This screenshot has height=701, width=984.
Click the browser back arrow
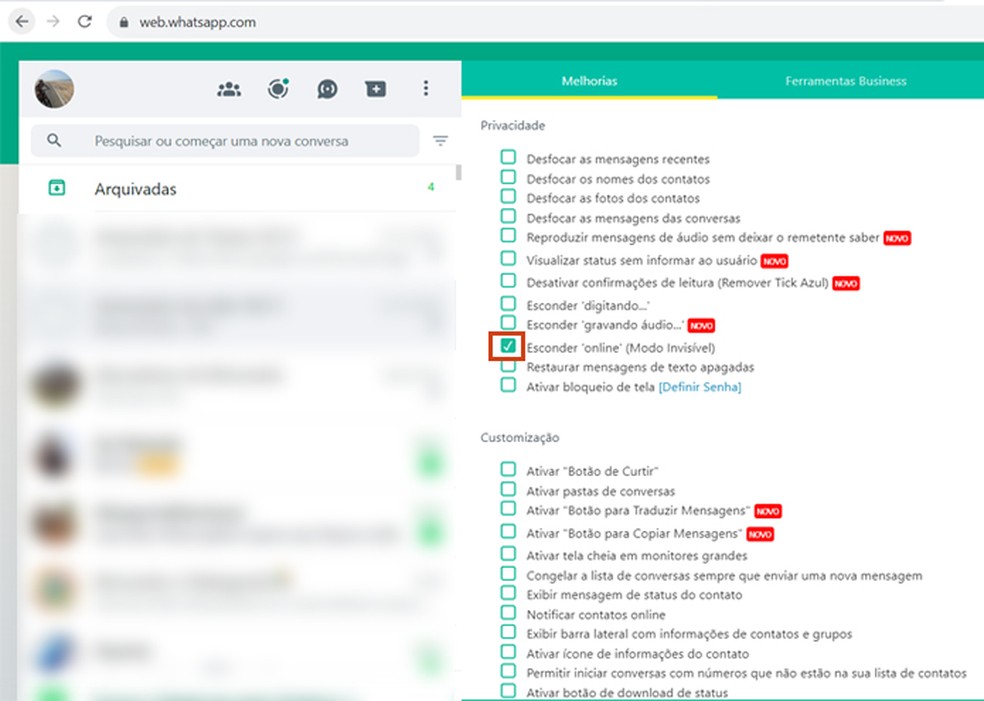pyautogui.click(x=21, y=19)
